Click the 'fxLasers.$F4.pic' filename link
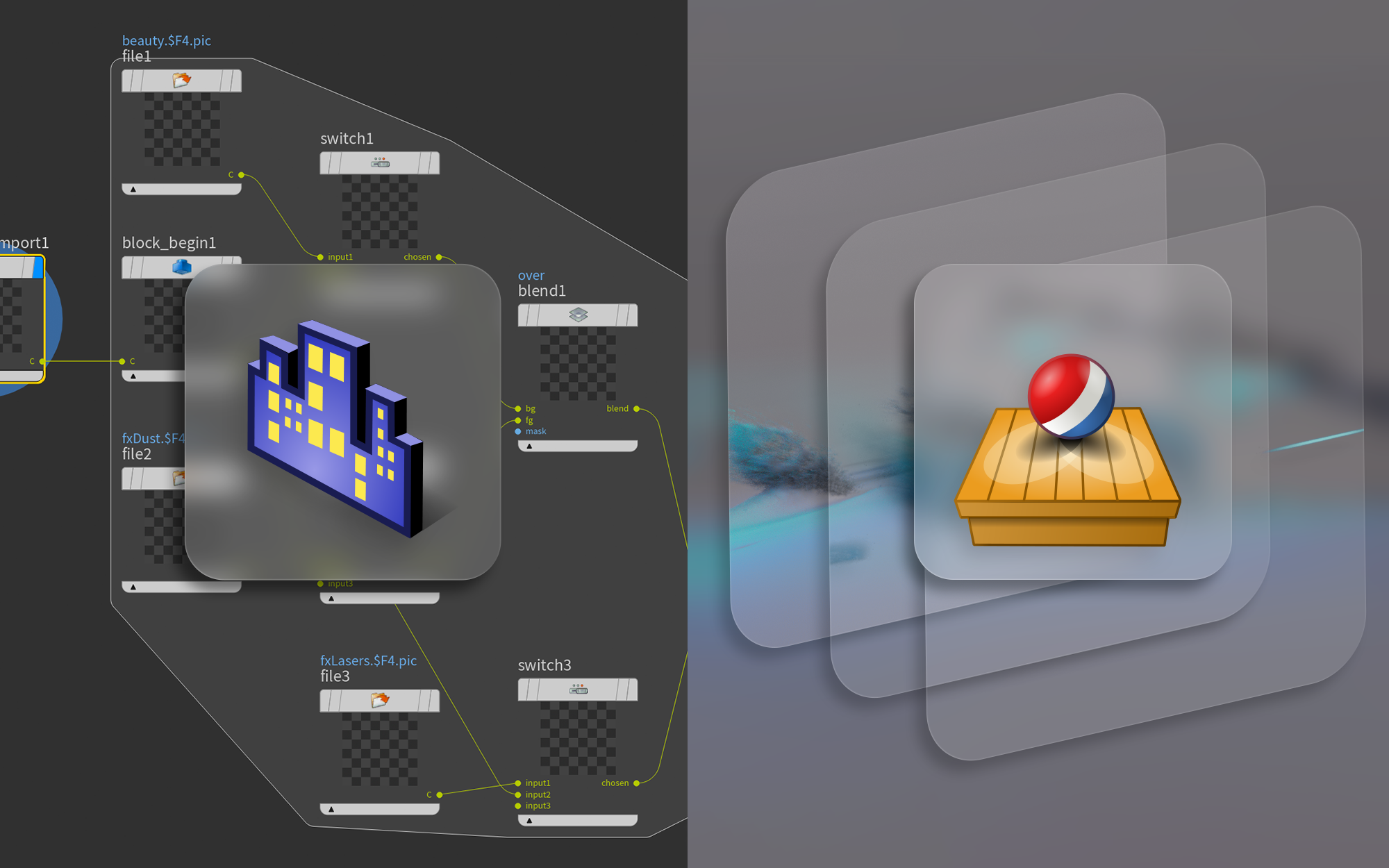Viewport: 1389px width, 868px height. pos(368,660)
